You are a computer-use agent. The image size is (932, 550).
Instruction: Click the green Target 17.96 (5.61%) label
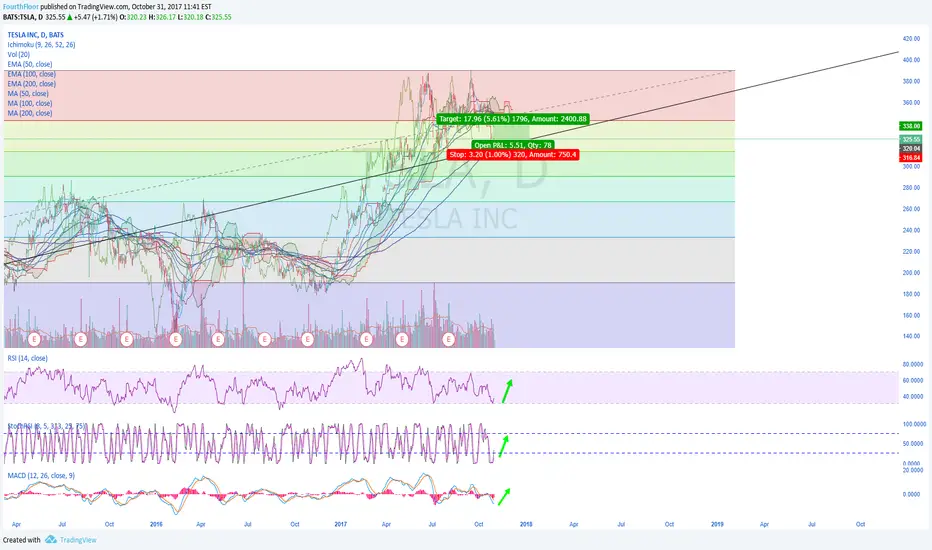pyautogui.click(x=513, y=119)
